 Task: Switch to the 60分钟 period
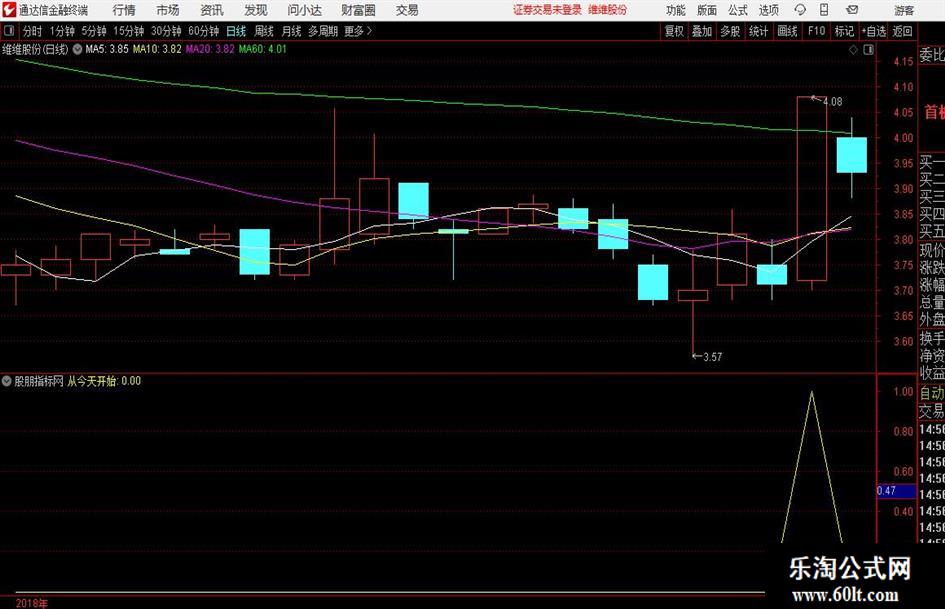point(204,31)
